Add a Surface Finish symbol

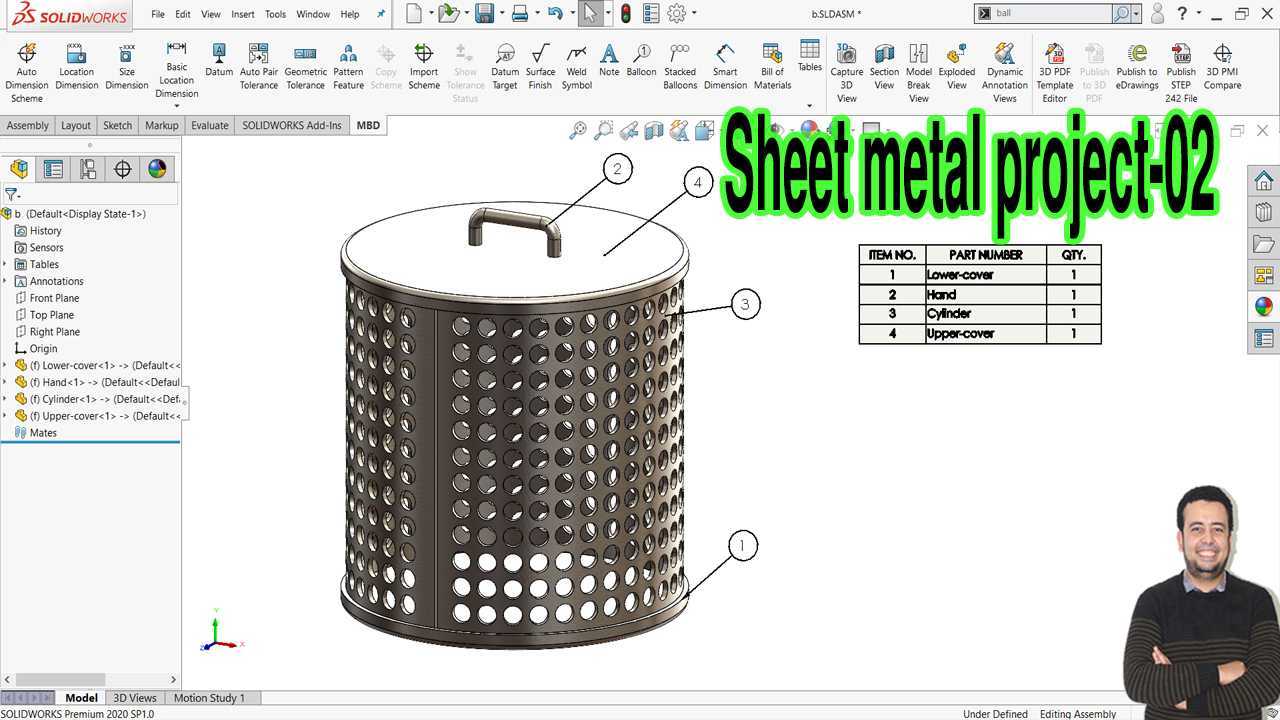pyautogui.click(x=540, y=66)
